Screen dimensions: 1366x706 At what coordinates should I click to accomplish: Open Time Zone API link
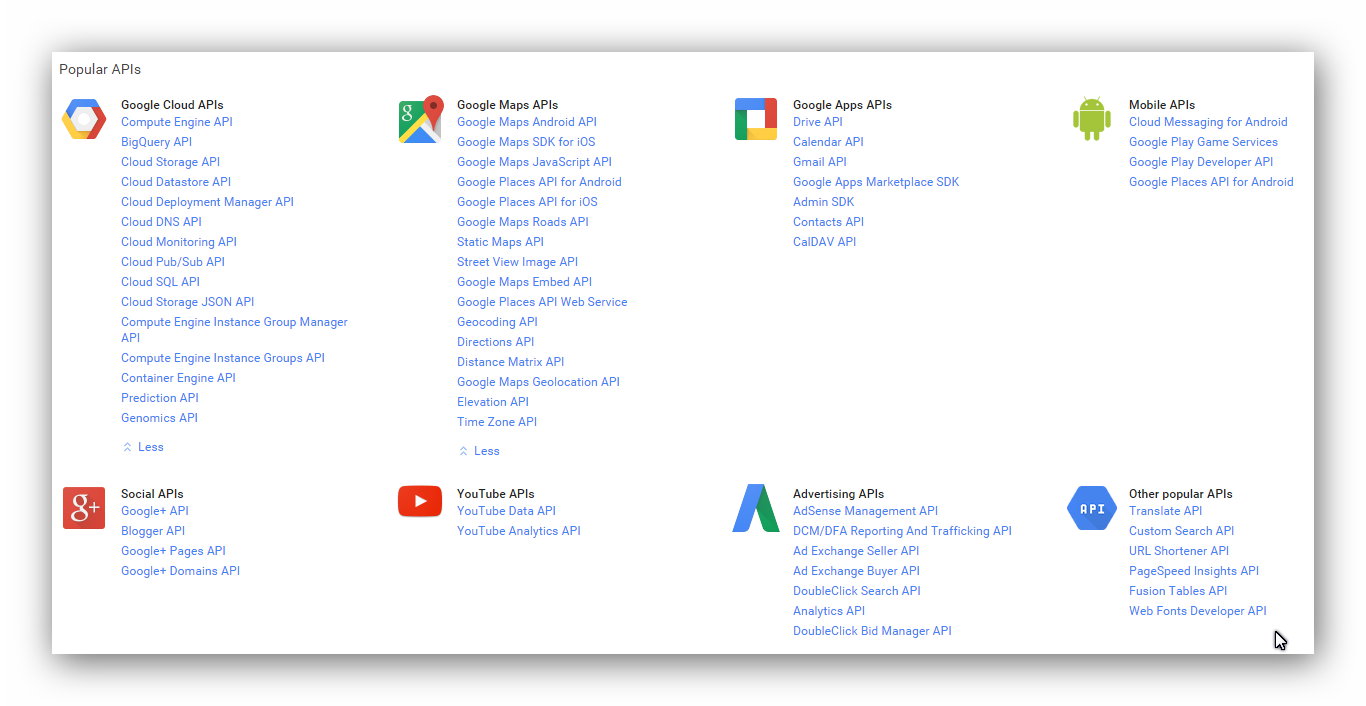click(497, 422)
